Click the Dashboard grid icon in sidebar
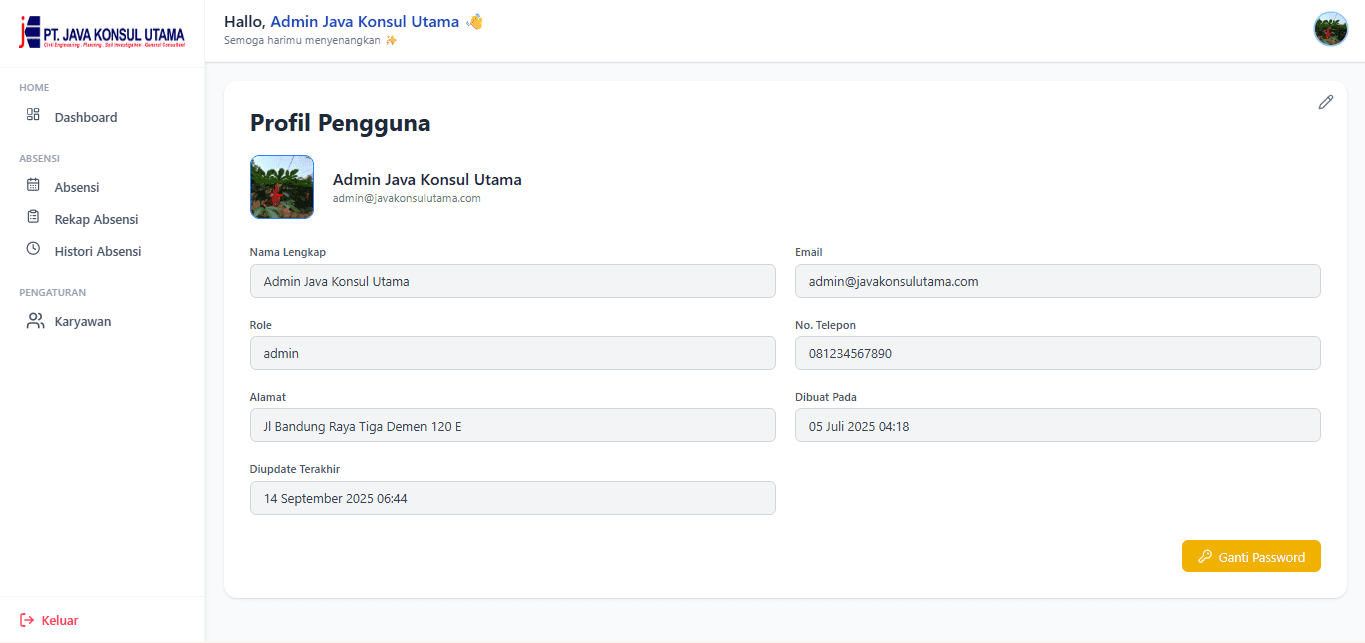1365x643 pixels. (33, 115)
